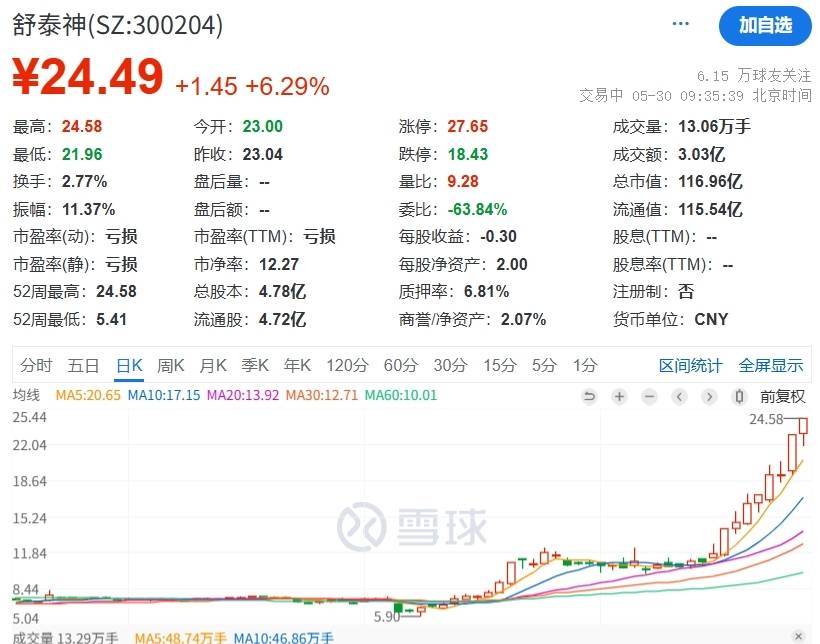Click the 跌停 18.43 value
This screenshot has height=644, width=820.
468,154
